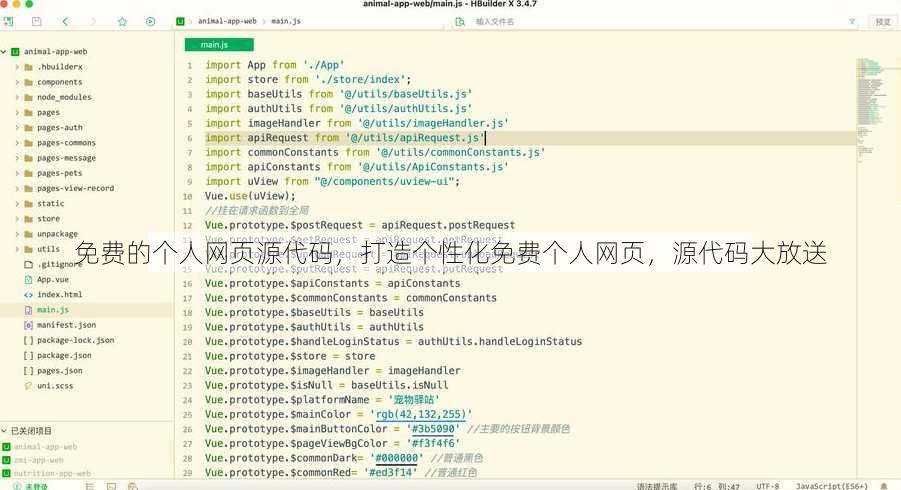Click 语法提示库 in the status bar
The height and width of the screenshot is (490, 901).
click(657, 487)
